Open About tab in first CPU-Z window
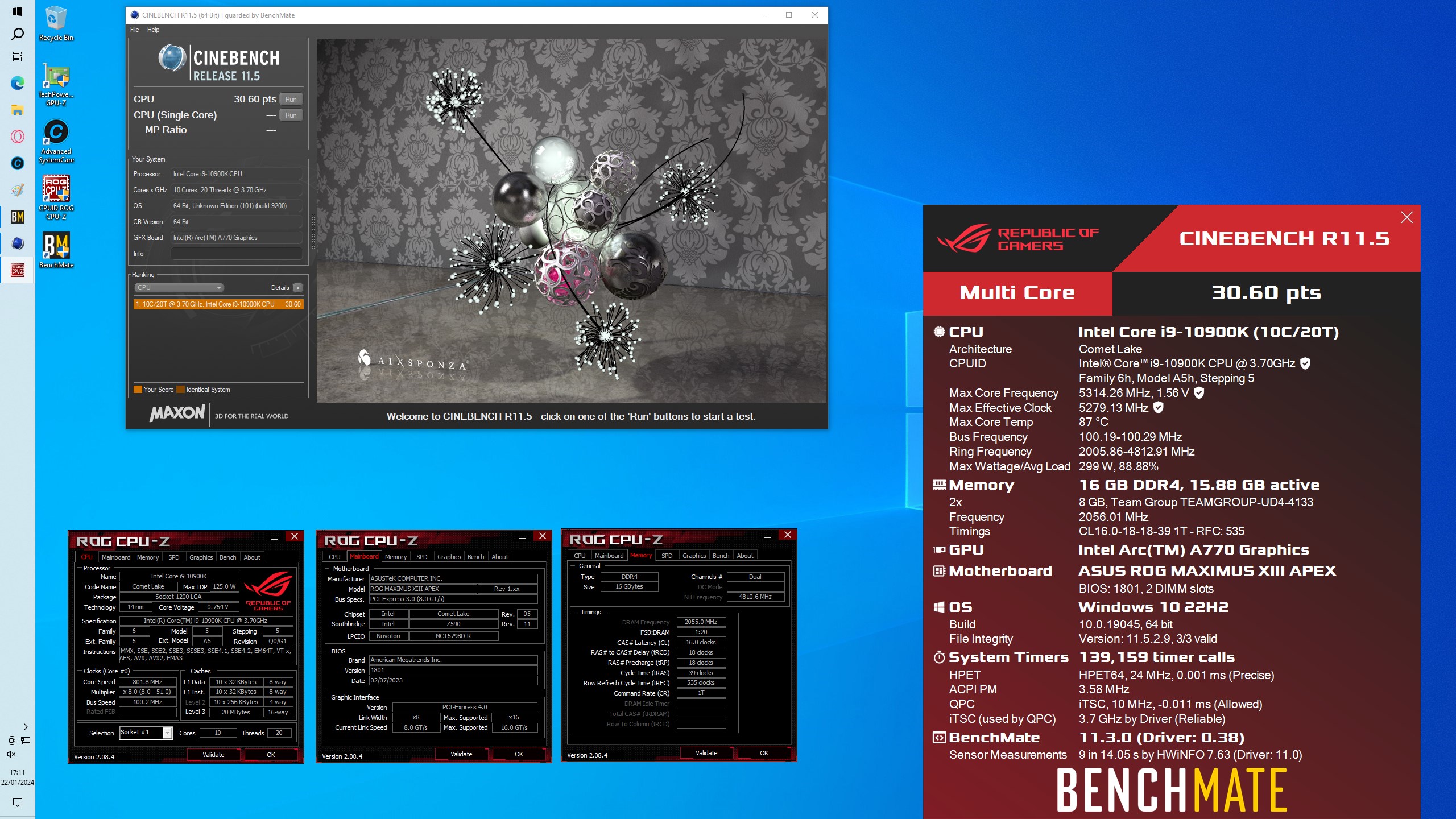 tap(252, 557)
